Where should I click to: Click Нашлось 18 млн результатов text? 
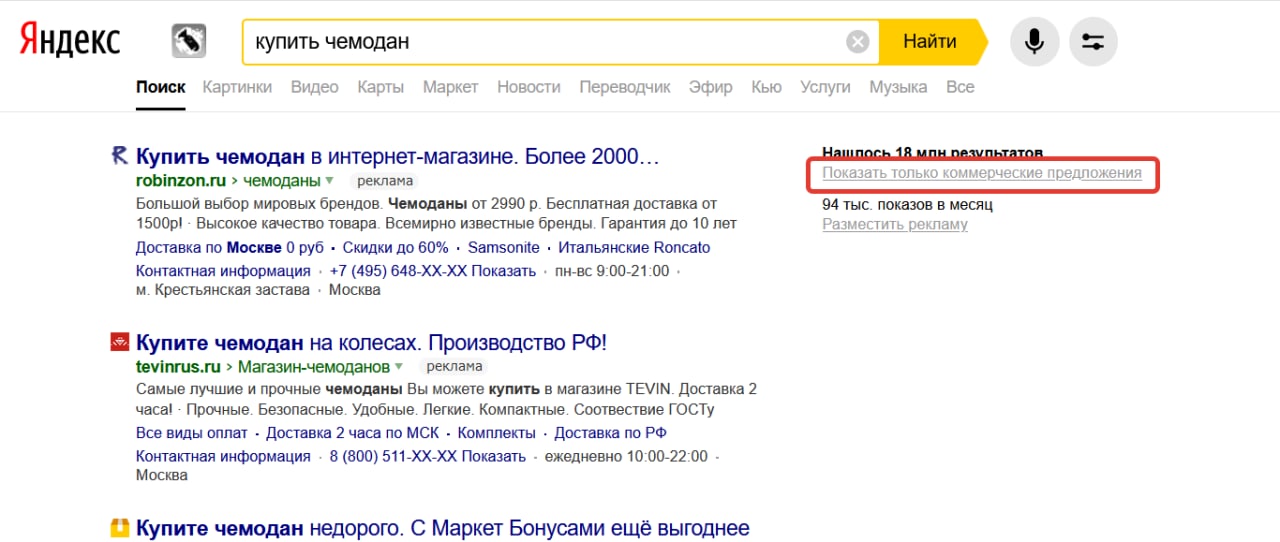coord(932,152)
